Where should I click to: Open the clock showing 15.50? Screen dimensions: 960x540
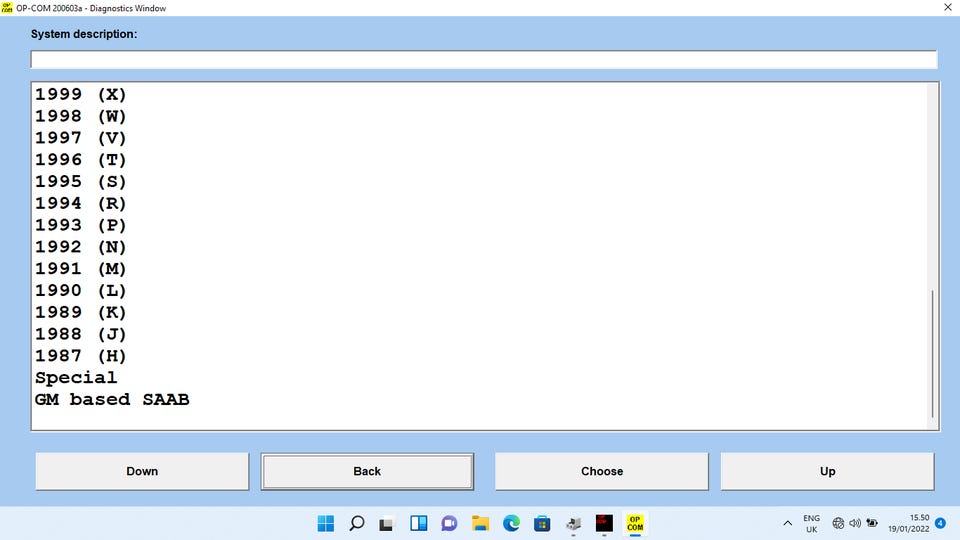pyautogui.click(x=909, y=523)
